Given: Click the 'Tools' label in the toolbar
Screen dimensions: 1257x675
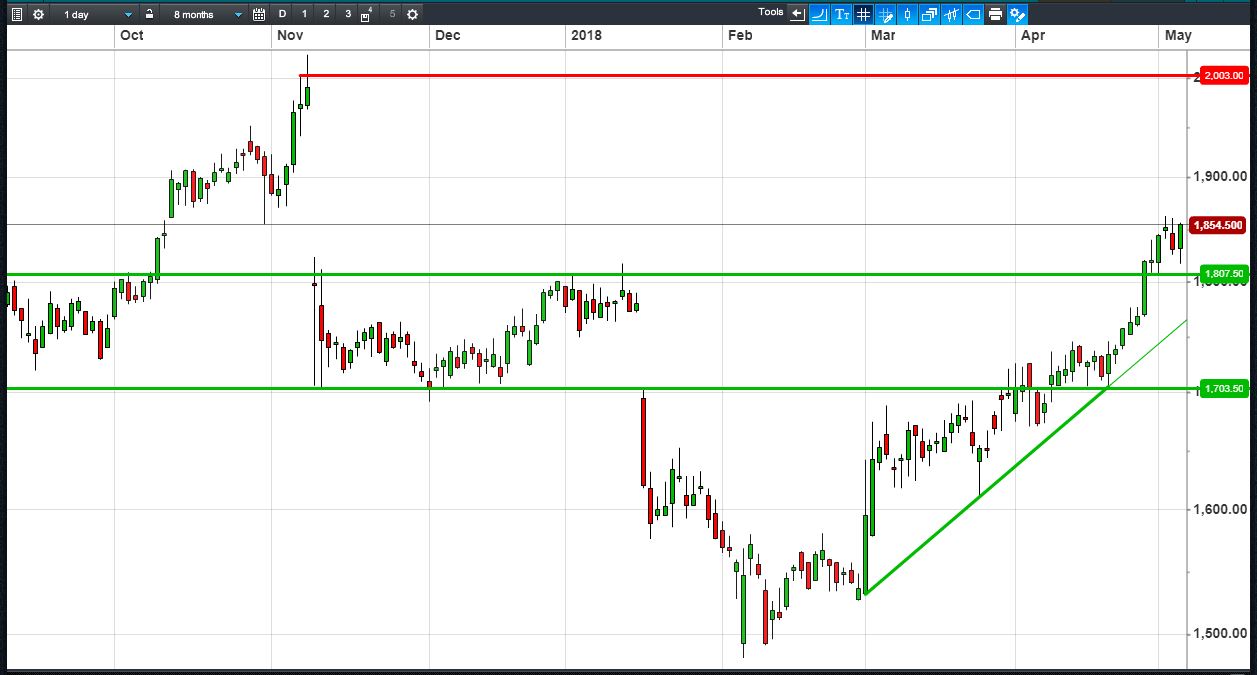Looking at the screenshot, I should coord(771,12).
